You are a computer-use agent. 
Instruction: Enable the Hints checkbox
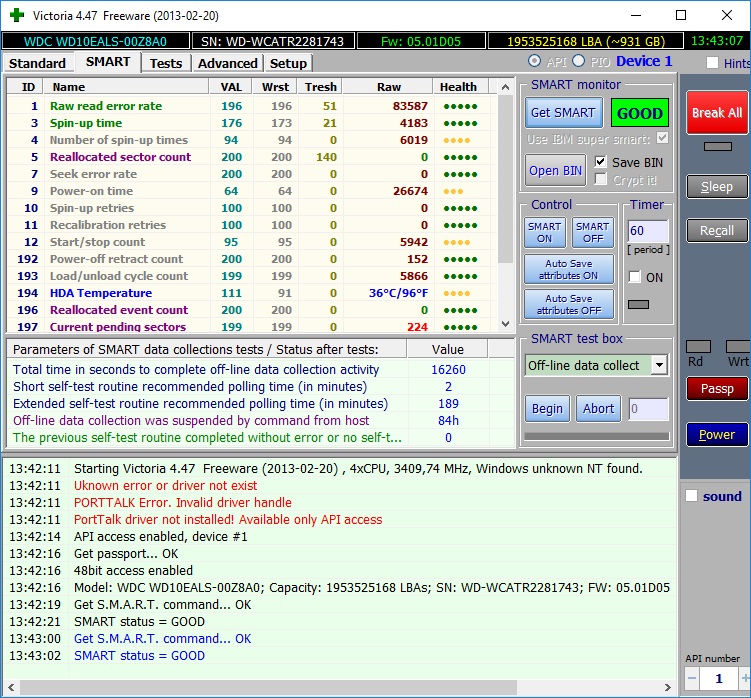tap(713, 63)
